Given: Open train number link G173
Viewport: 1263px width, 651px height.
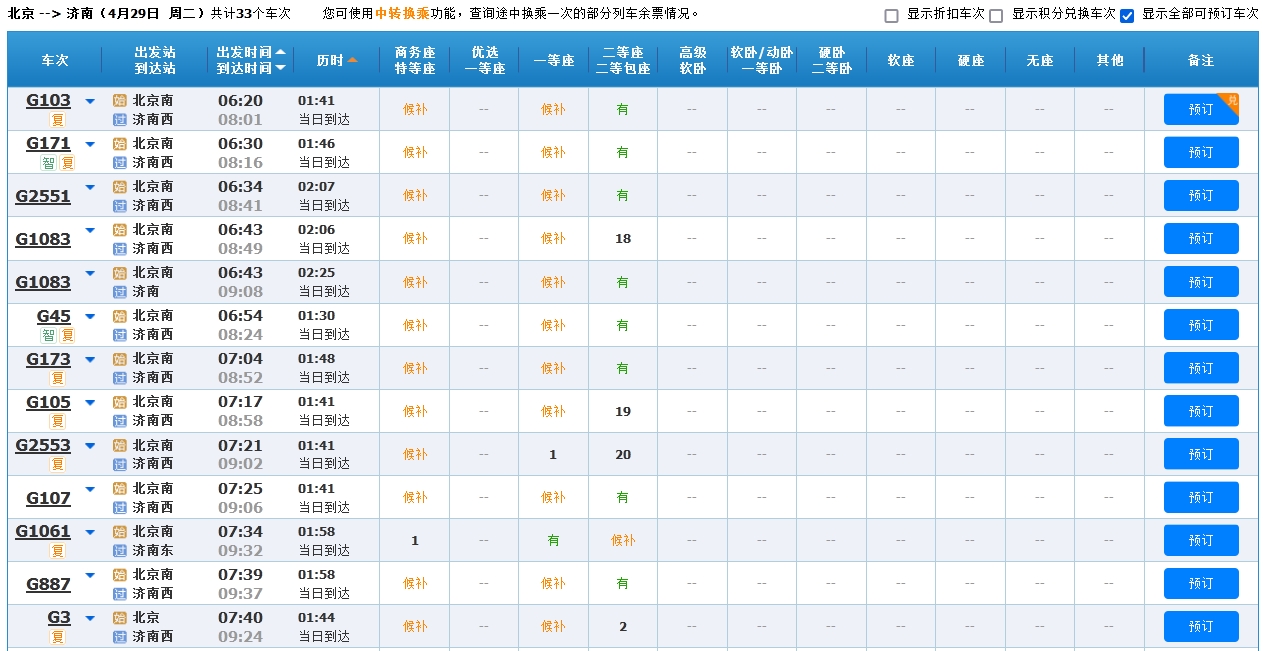Looking at the screenshot, I should pos(48,359).
